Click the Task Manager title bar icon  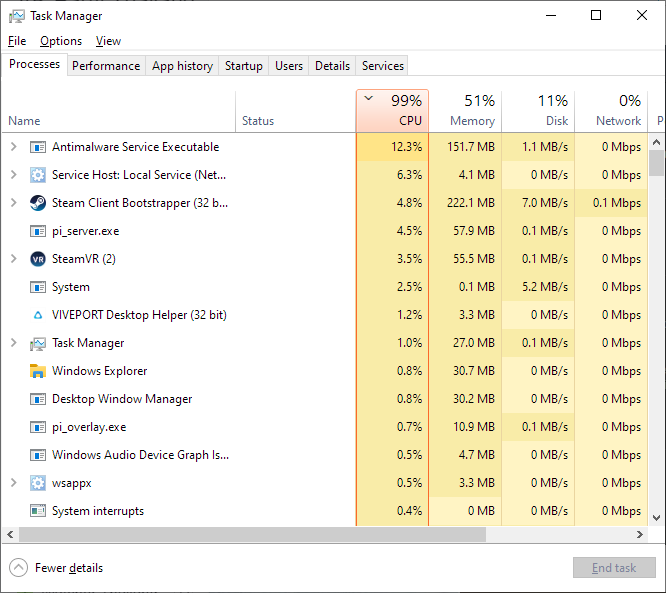coord(17,17)
